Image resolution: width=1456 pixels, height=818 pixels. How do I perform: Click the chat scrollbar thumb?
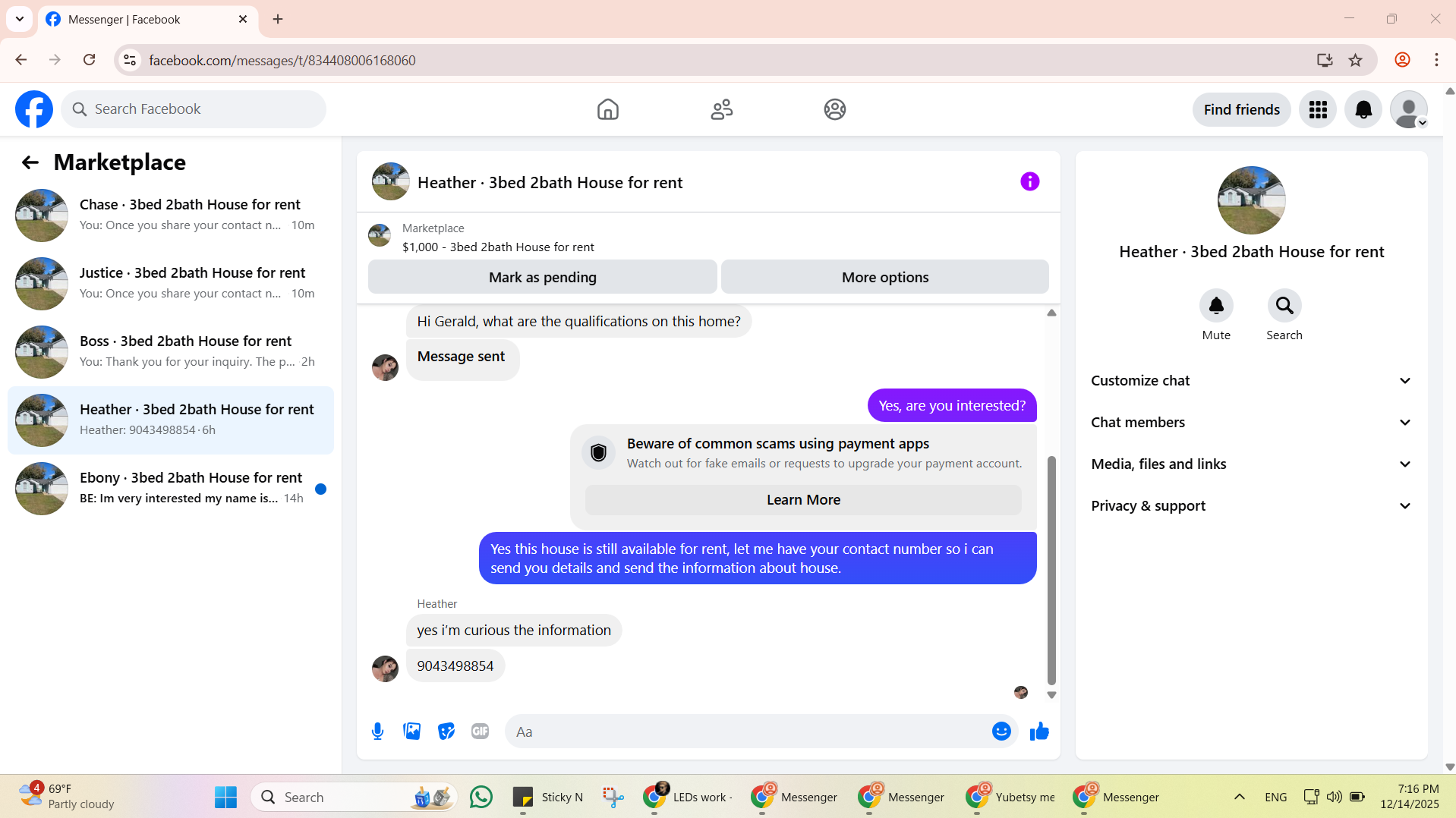tap(1051, 571)
